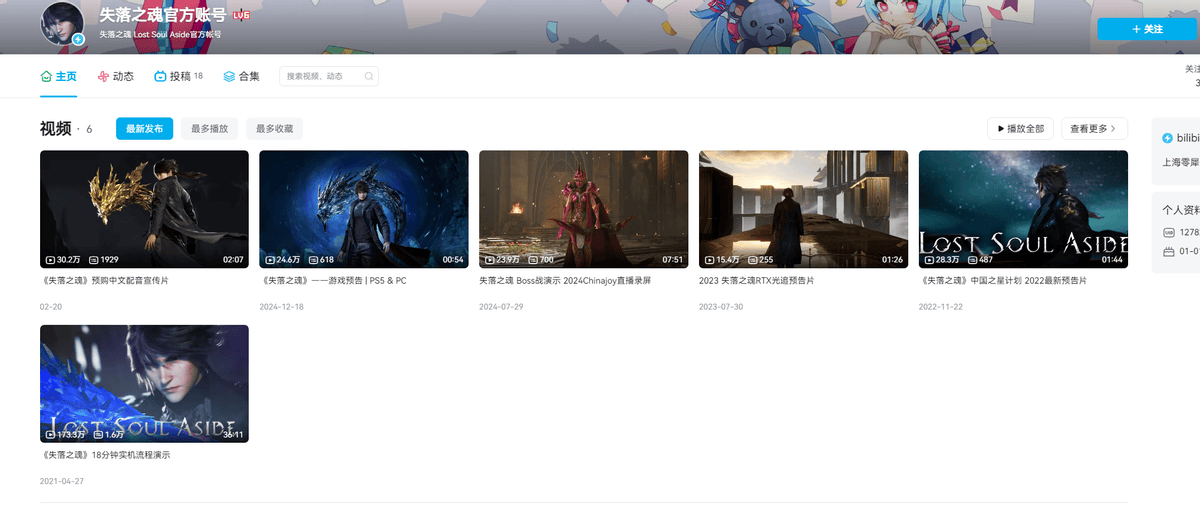
Task: Click danmaku count icon beside 618
Action: pos(313,260)
